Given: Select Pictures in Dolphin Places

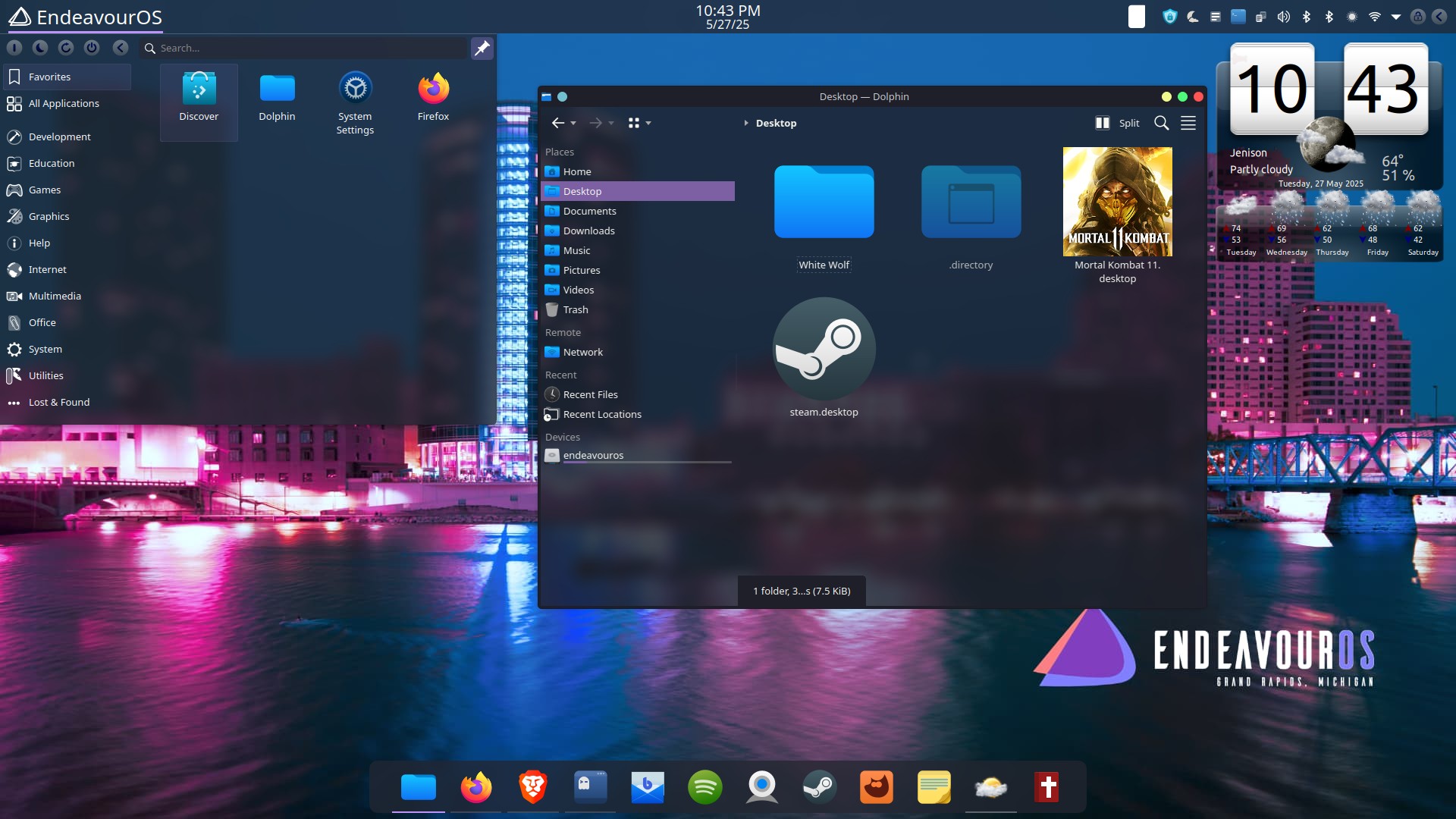Looking at the screenshot, I should click(x=638, y=270).
